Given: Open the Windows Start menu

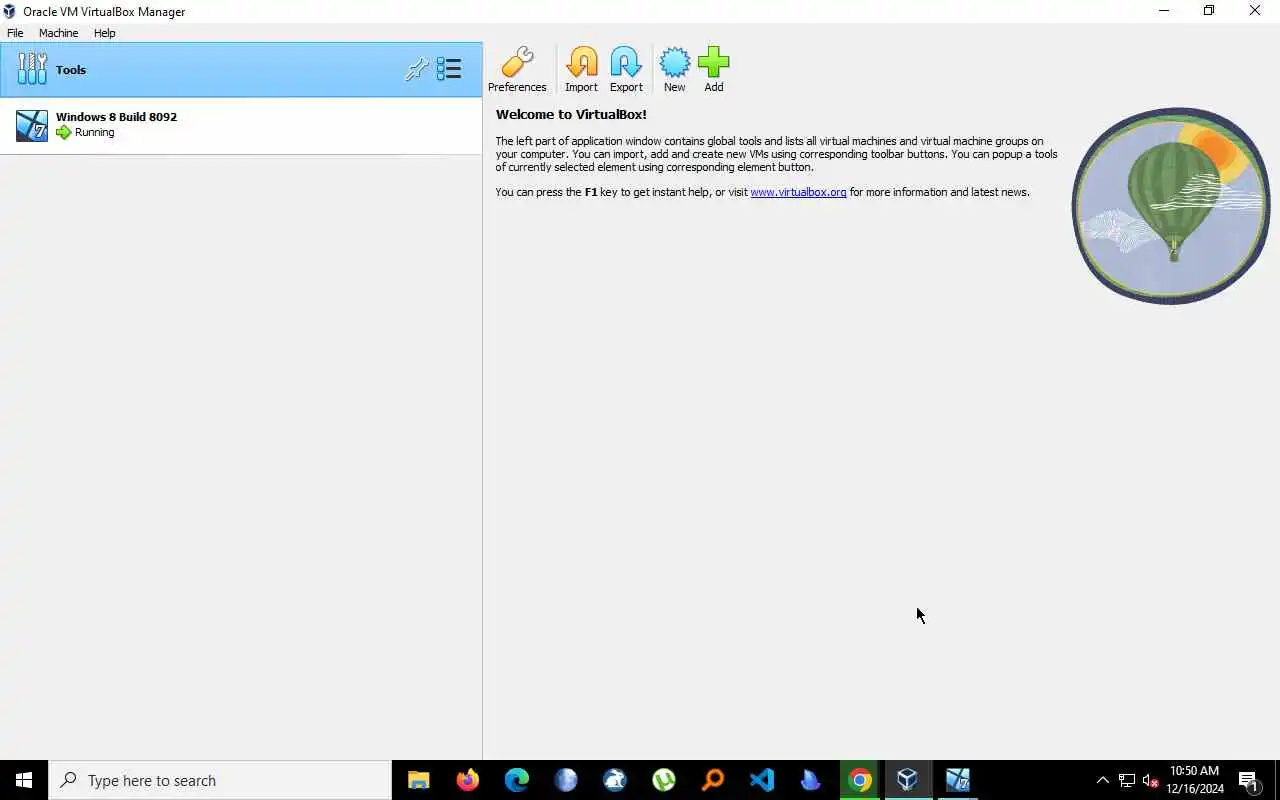Looking at the screenshot, I should [24, 780].
